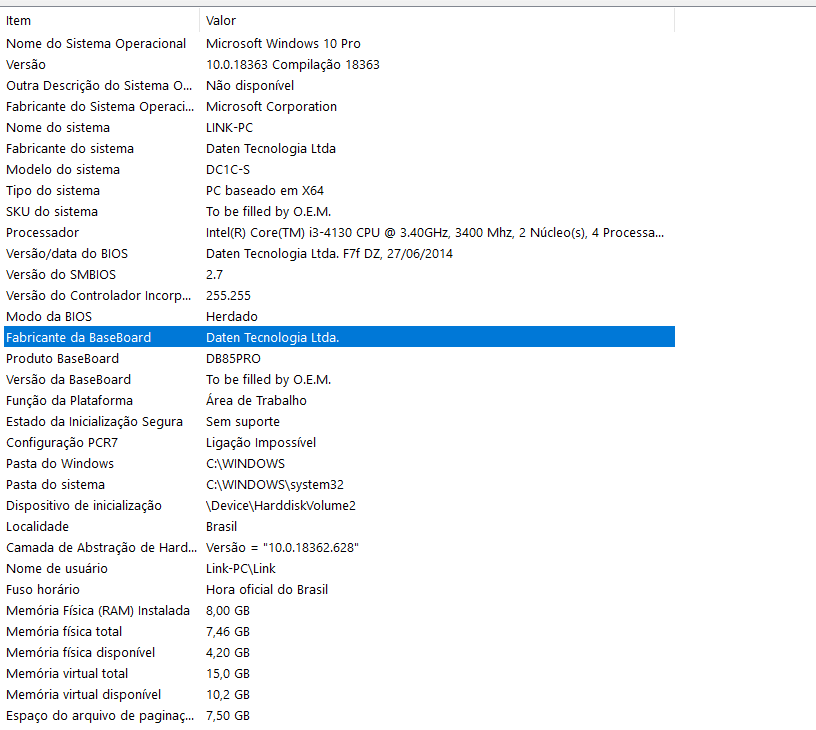Select the Versão do SMBIOS row
This screenshot has width=816, height=730.
click(339, 275)
